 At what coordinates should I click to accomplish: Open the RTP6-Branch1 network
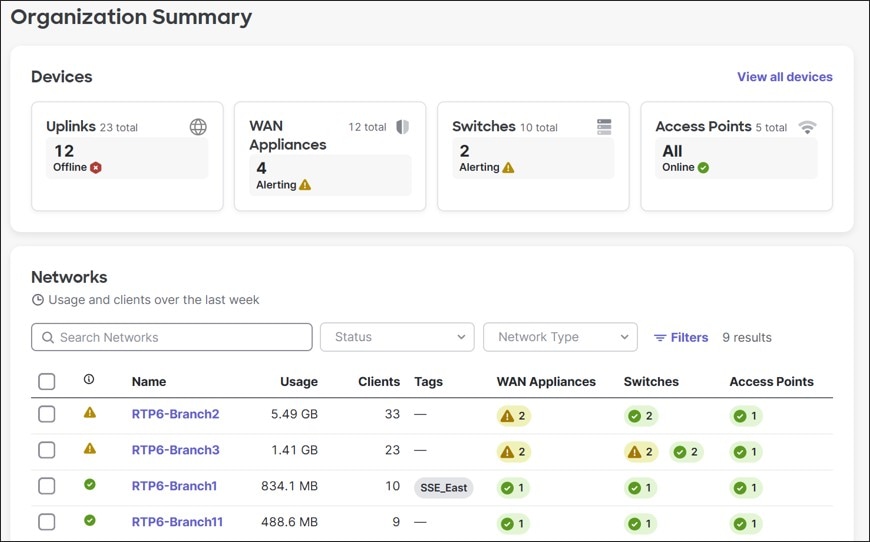tap(174, 486)
